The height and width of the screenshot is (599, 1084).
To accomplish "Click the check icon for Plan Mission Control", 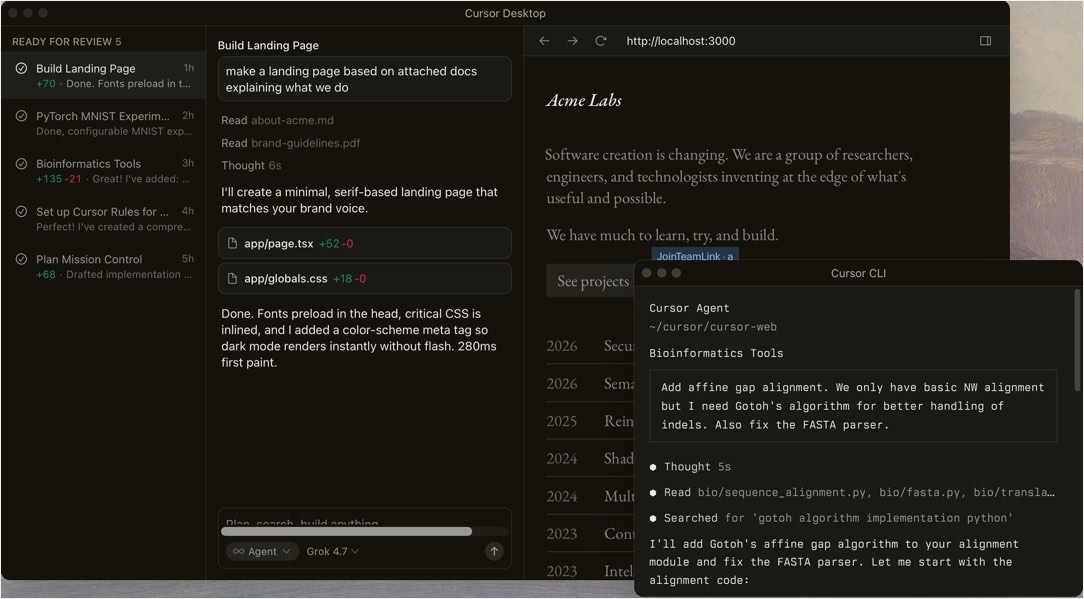I will click(21, 259).
